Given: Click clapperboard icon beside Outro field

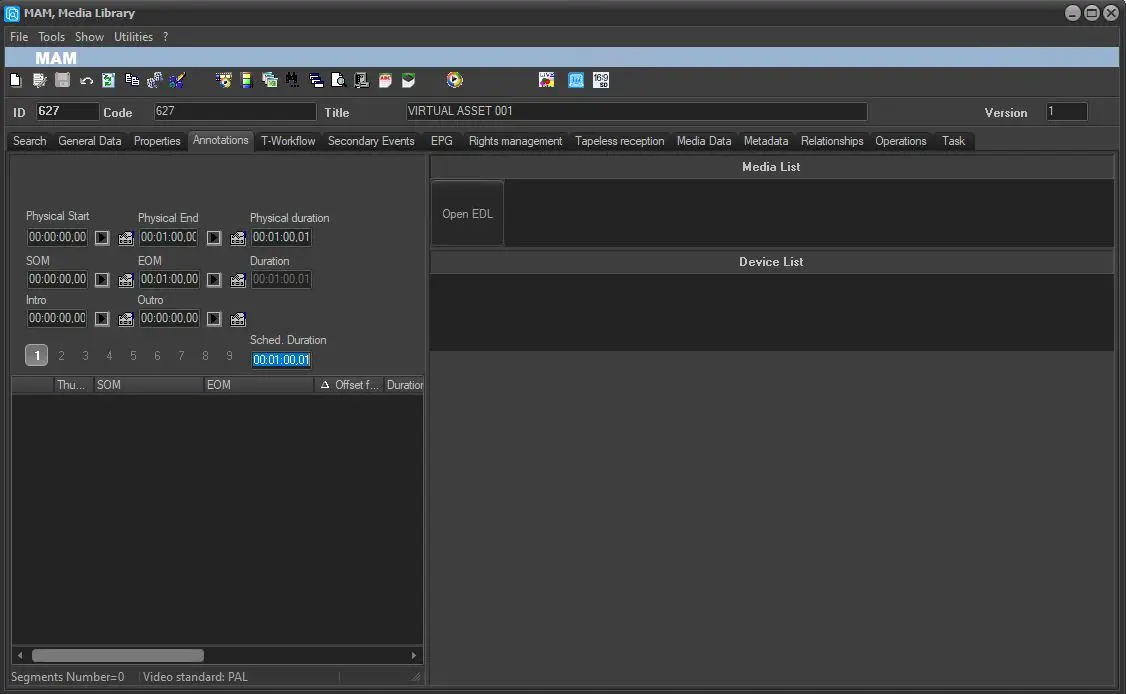Looking at the screenshot, I should [238, 320].
